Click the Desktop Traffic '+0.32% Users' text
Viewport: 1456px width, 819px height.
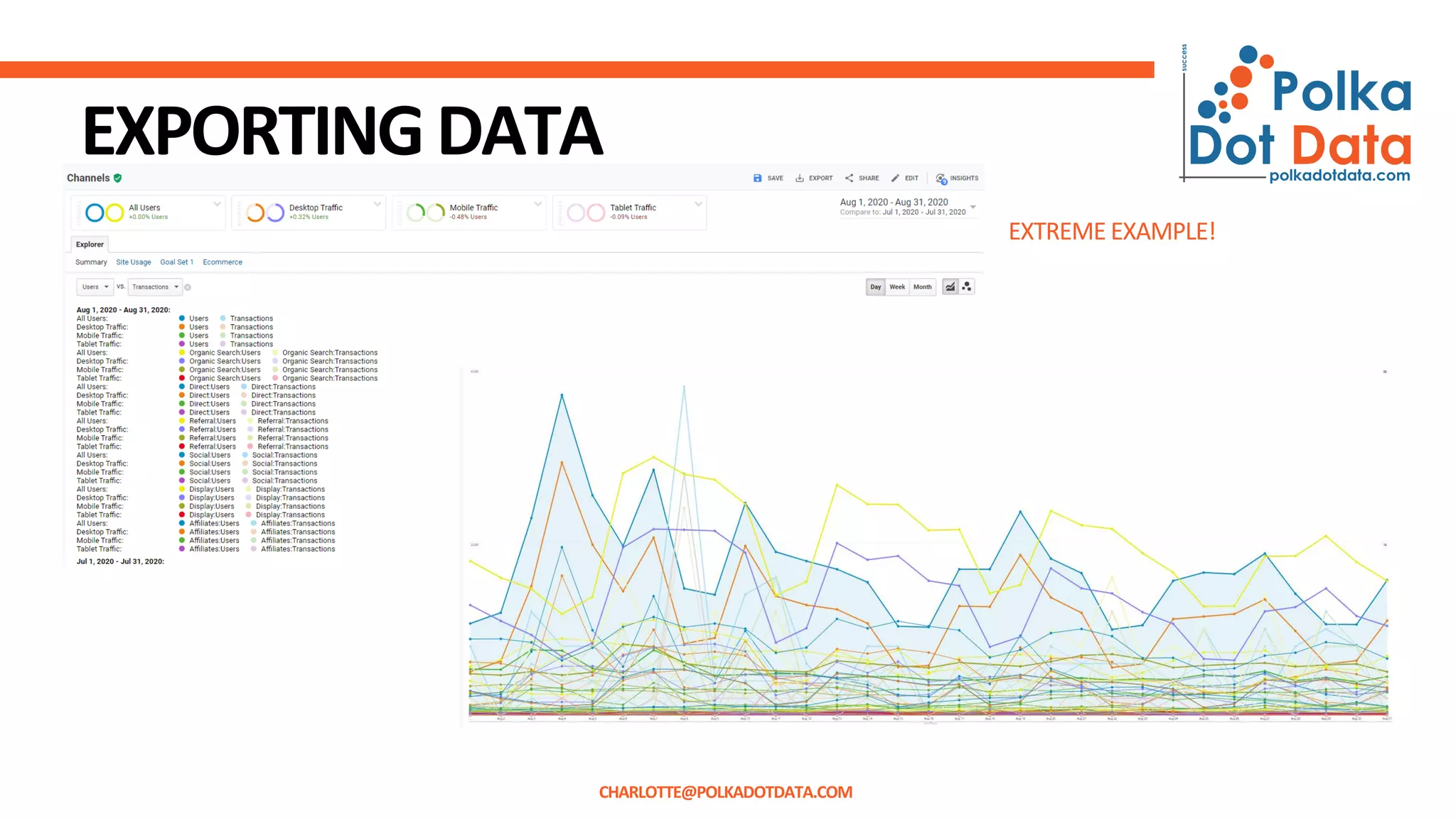pos(309,218)
